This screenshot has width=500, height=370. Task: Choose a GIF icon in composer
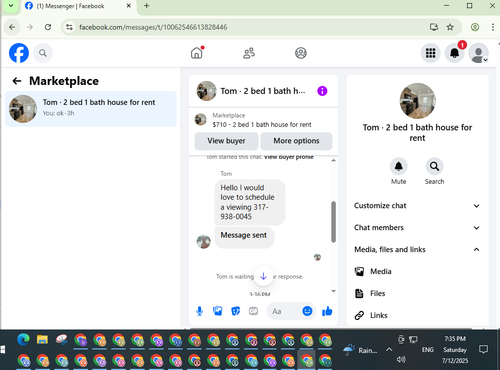coord(253,311)
